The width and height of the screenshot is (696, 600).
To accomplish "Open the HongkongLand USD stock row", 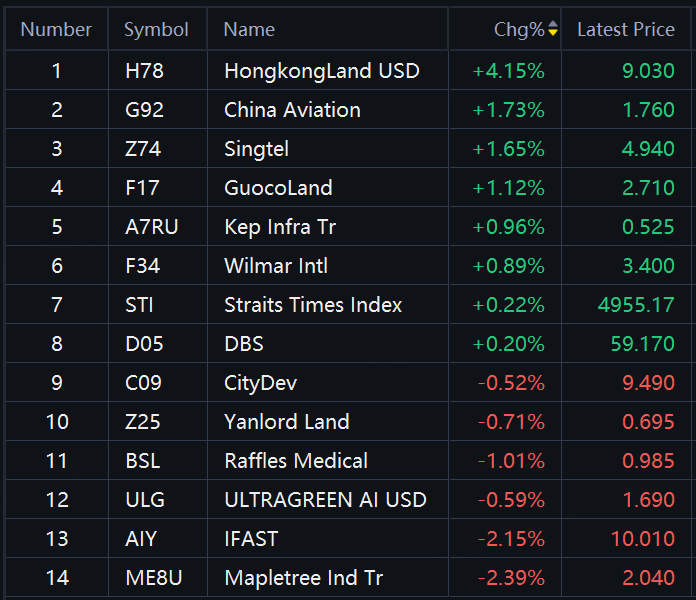I will point(321,71).
